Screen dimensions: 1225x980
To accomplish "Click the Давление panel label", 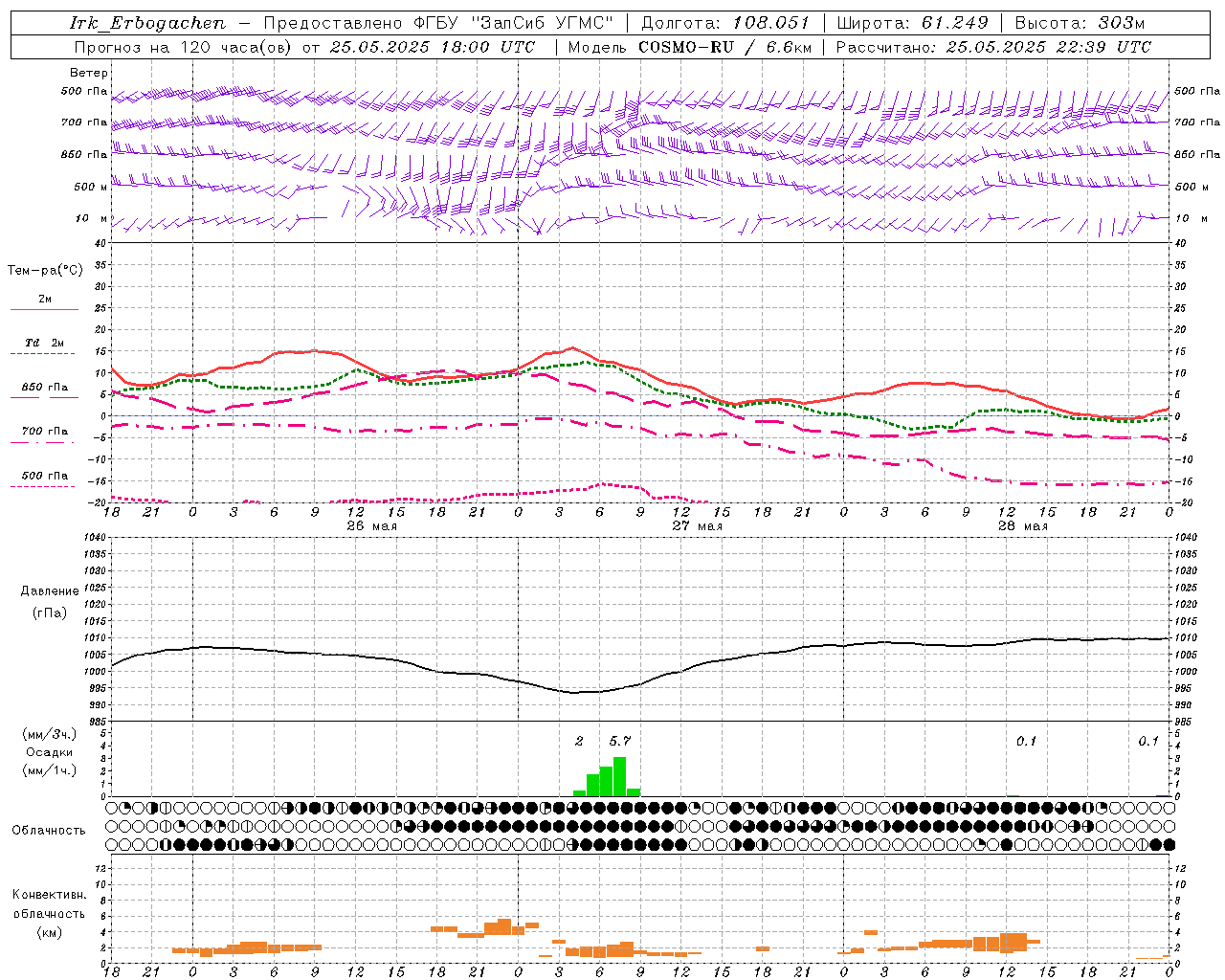I will [50, 591].
